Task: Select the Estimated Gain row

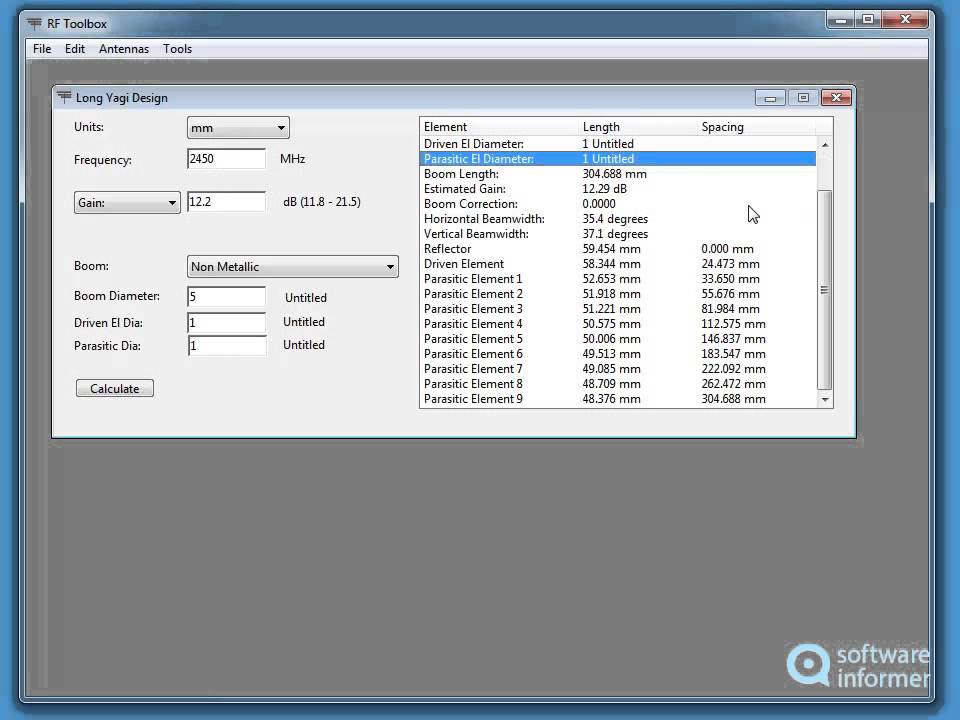Action: point(618,189)
